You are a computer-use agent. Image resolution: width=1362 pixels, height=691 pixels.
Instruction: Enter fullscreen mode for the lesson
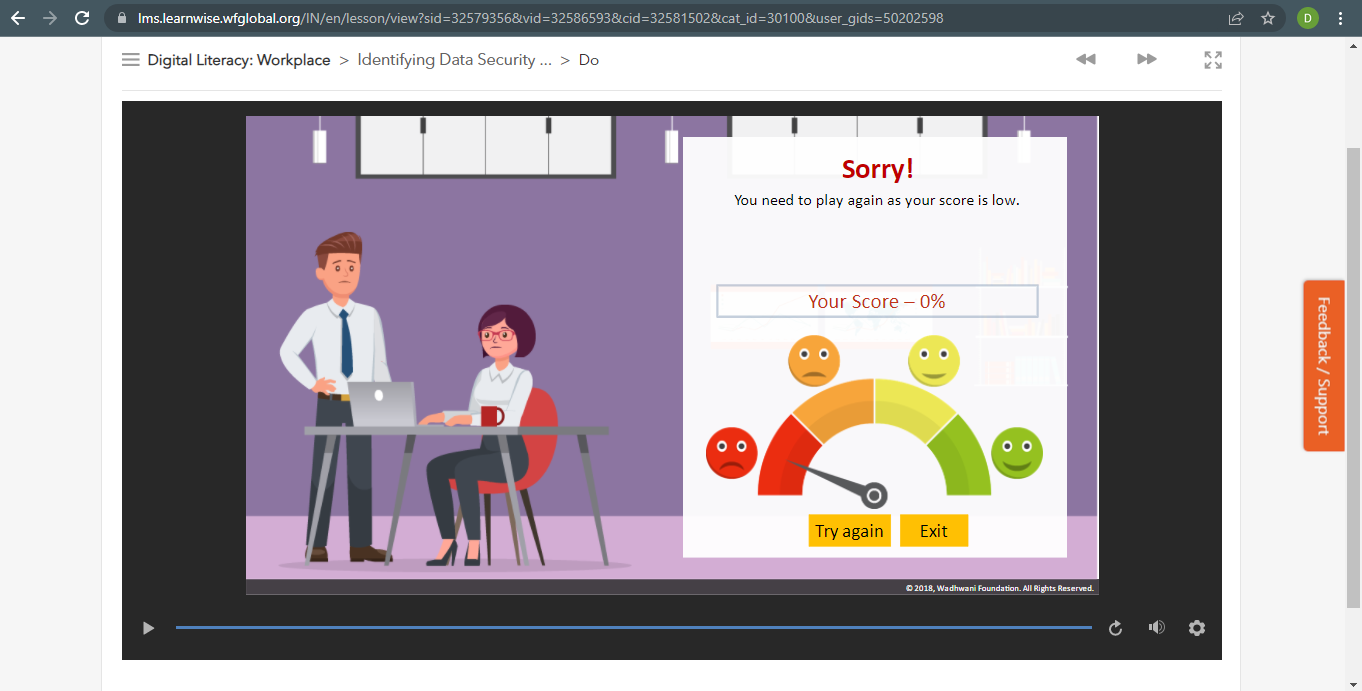click(1212, 60)
